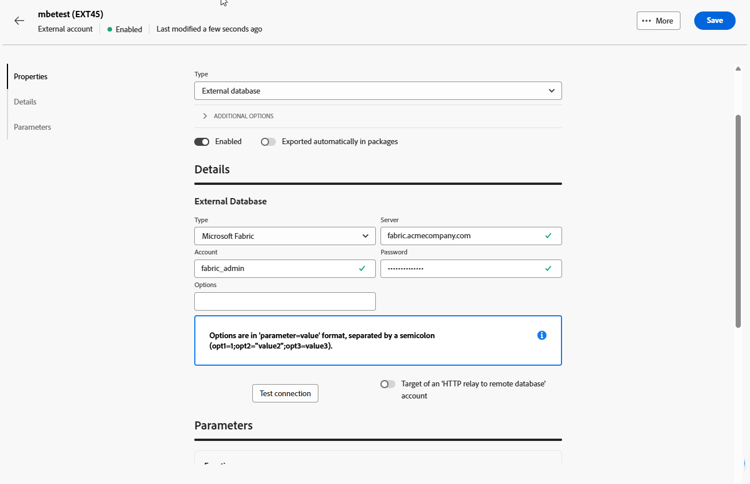Click the green checkmark in Account field

click(362, 268)
